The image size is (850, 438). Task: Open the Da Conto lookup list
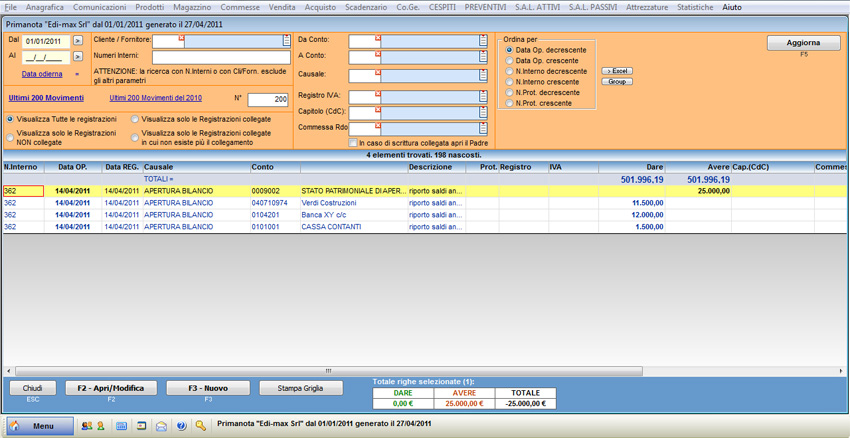pos(484,41)
